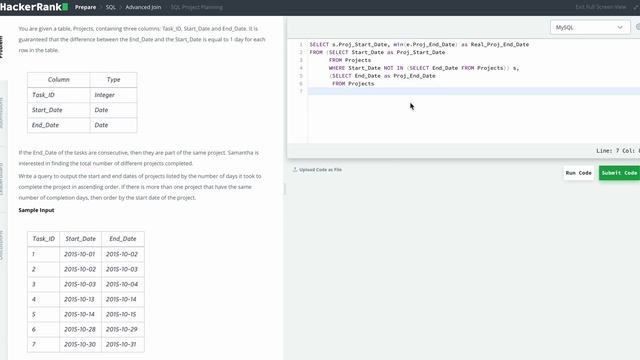Open the MySQL language dropdown
Image resolution: width=640 pixels, height=360 pixels.
pos(589,27)
